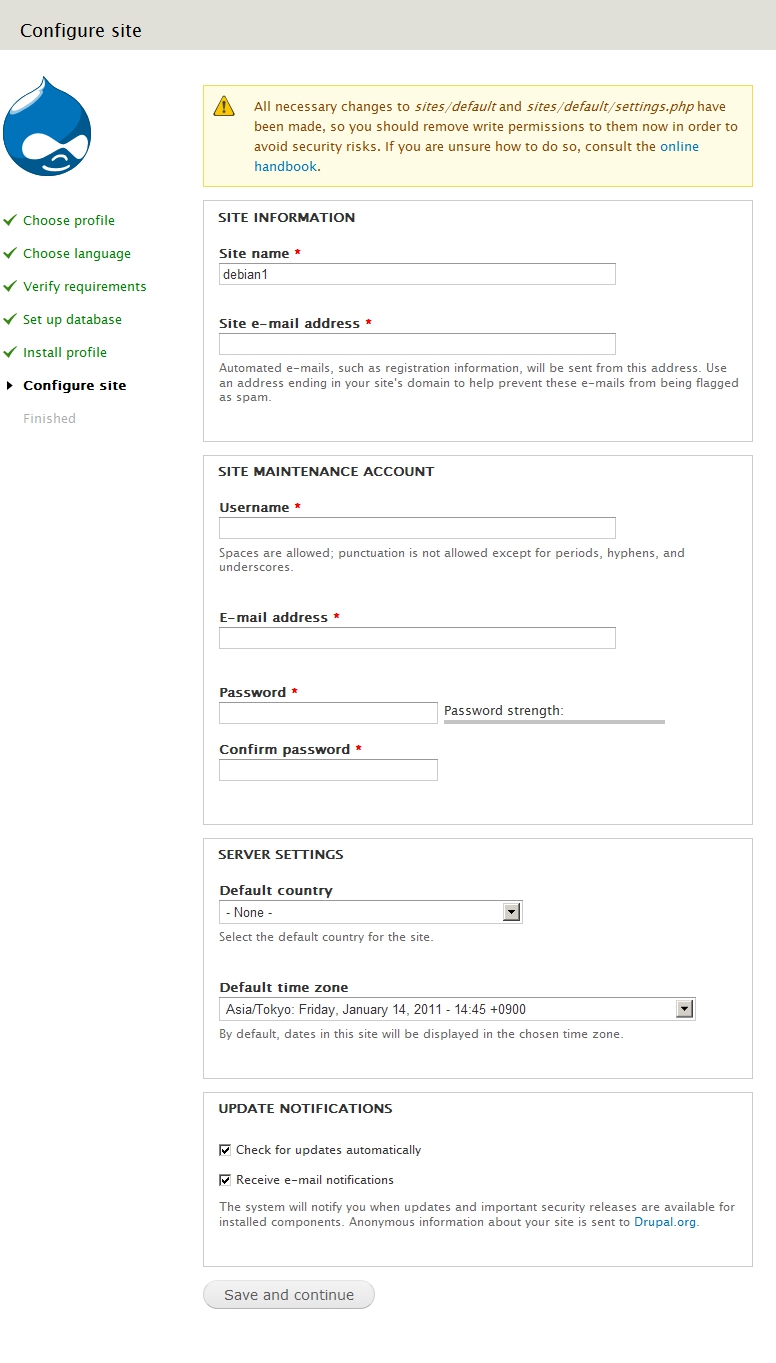Viewport: 776px width, 1363px height.
Task: Click the Drupal droplet logo
Action: pos(47,126)
